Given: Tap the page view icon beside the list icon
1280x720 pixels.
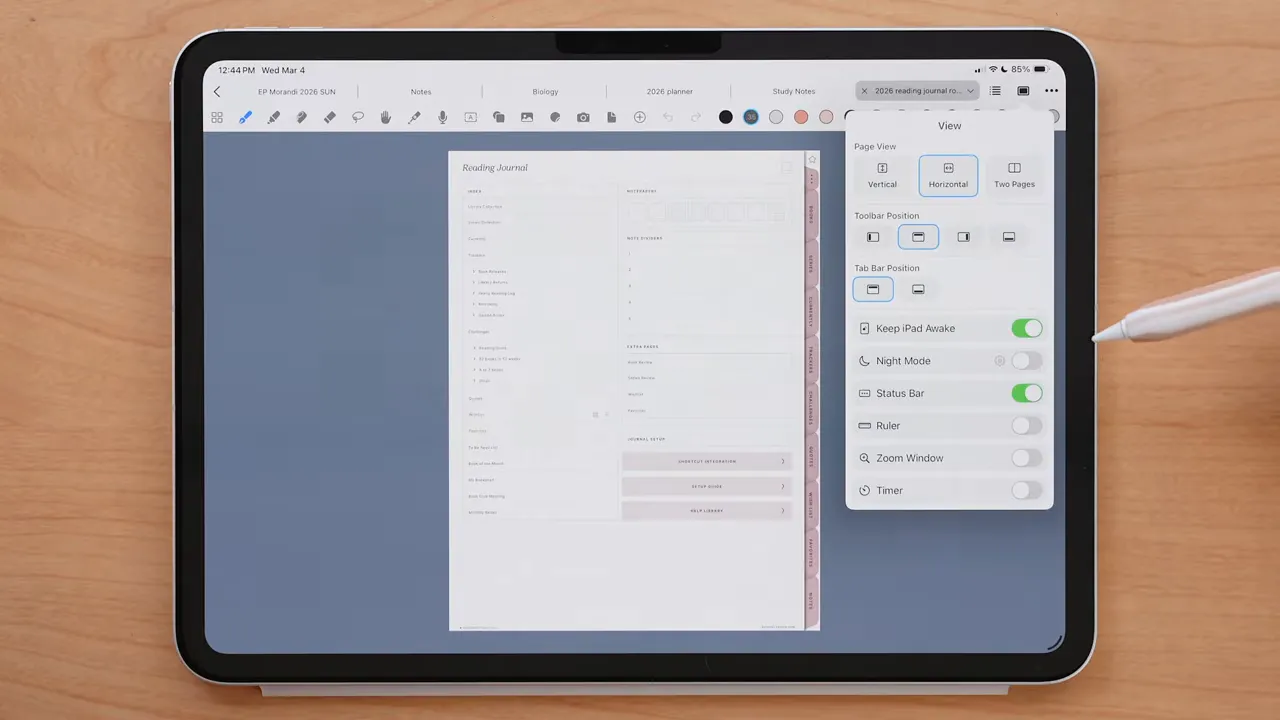Looking at the screenshot, I should coord(1023,91).
